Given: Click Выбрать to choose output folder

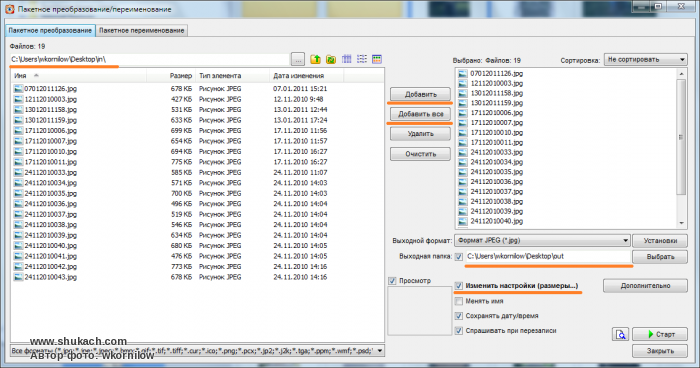Looking at the screenshot, I should (x=660, y=257).
